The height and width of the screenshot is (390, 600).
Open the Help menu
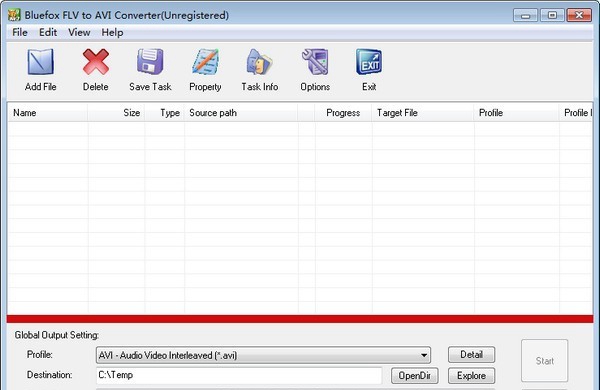point(112,33)
